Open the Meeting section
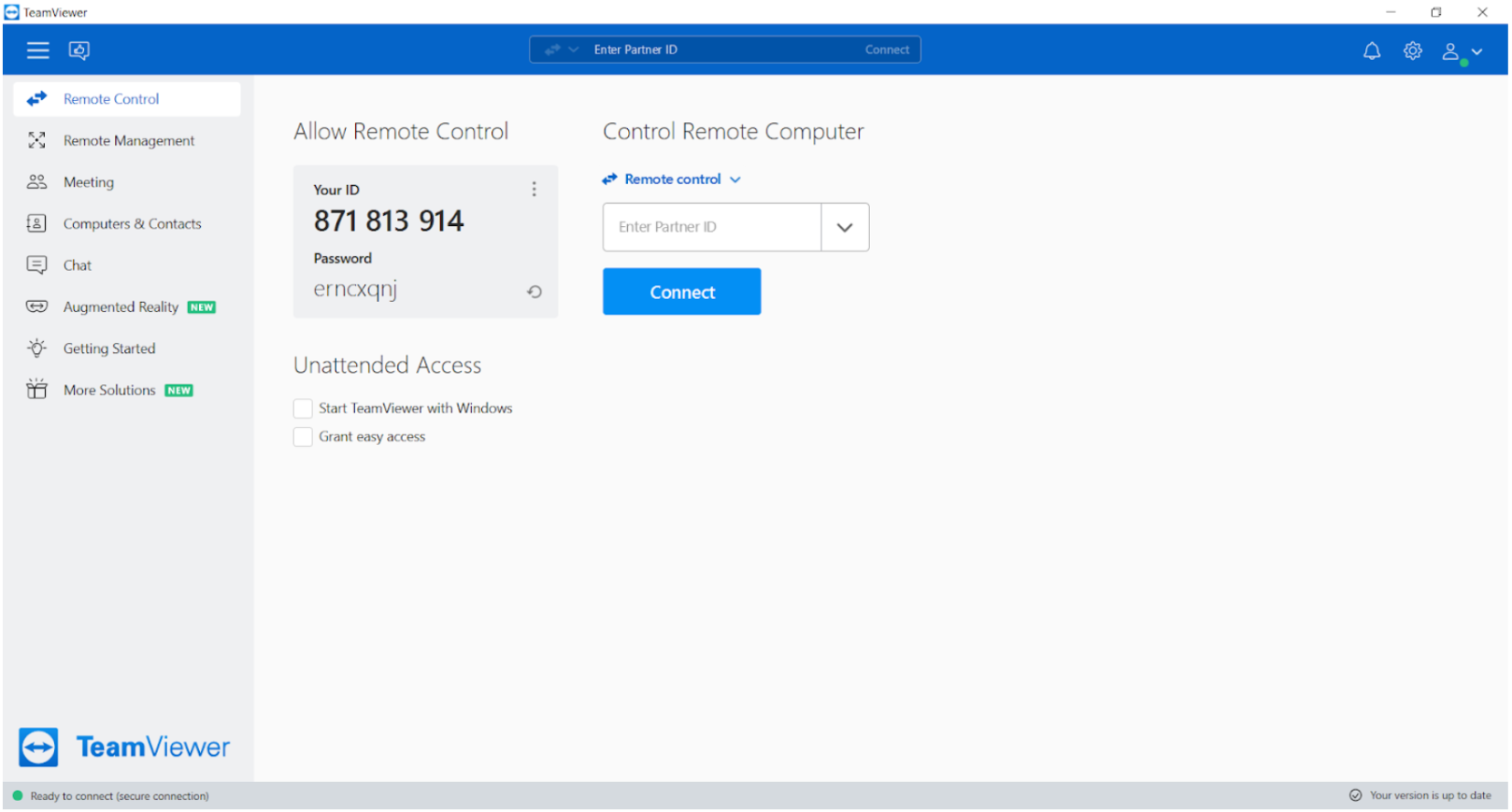Viewport: 1512px width, 812px height. (x=88, y=183)
